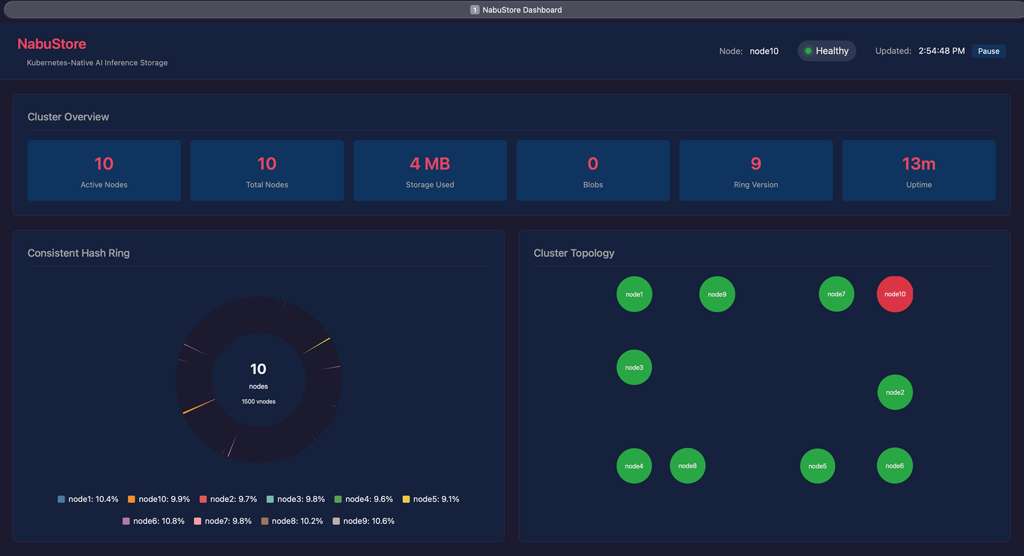The width and height of the screenshot is (1024, 556).
Task: Click the Kubernetes-Native AI Inference Storage subtitle
Action: point(97,63)
